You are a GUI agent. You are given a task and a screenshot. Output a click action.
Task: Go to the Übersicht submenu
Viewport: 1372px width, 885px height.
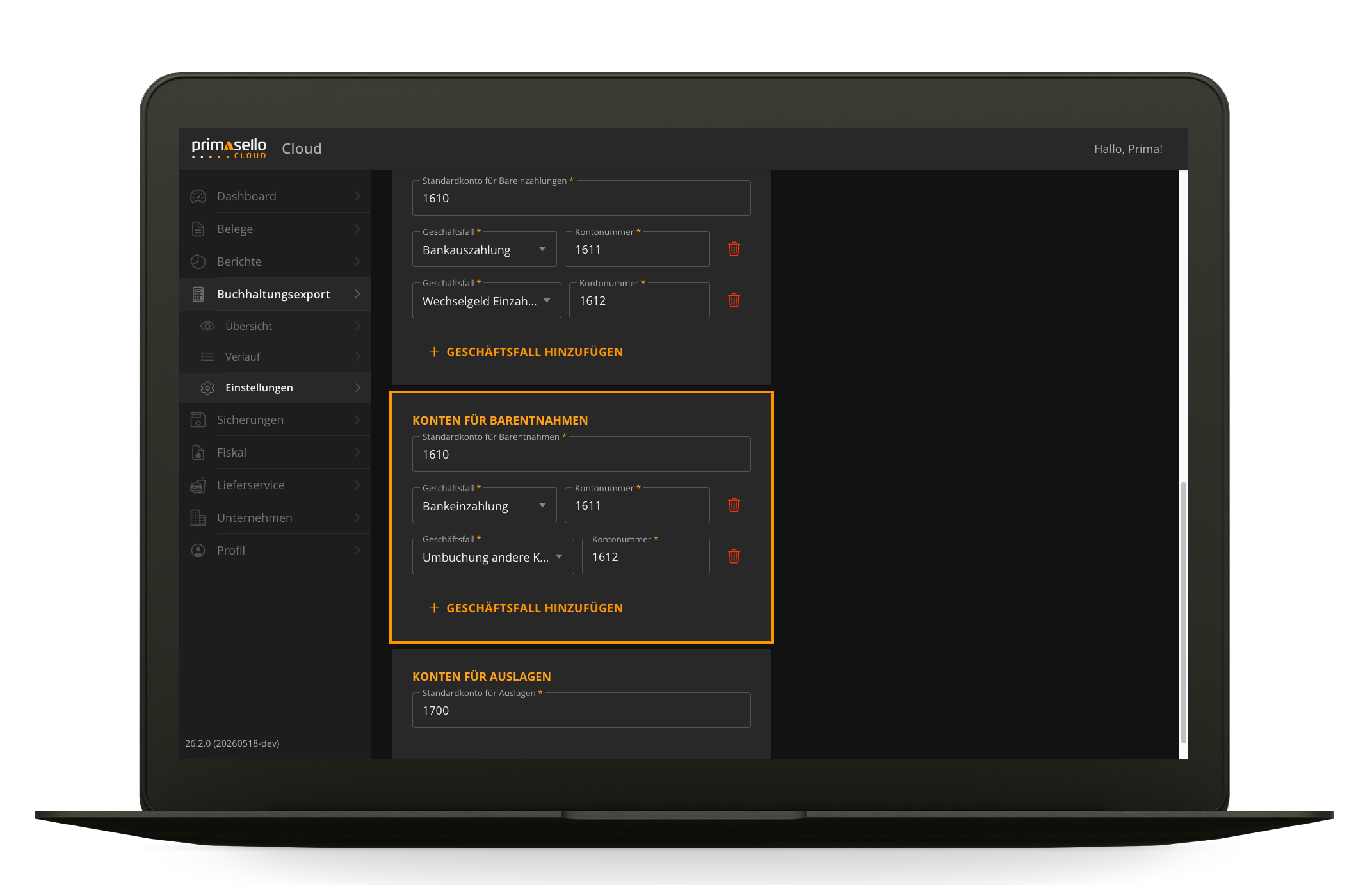275,326
